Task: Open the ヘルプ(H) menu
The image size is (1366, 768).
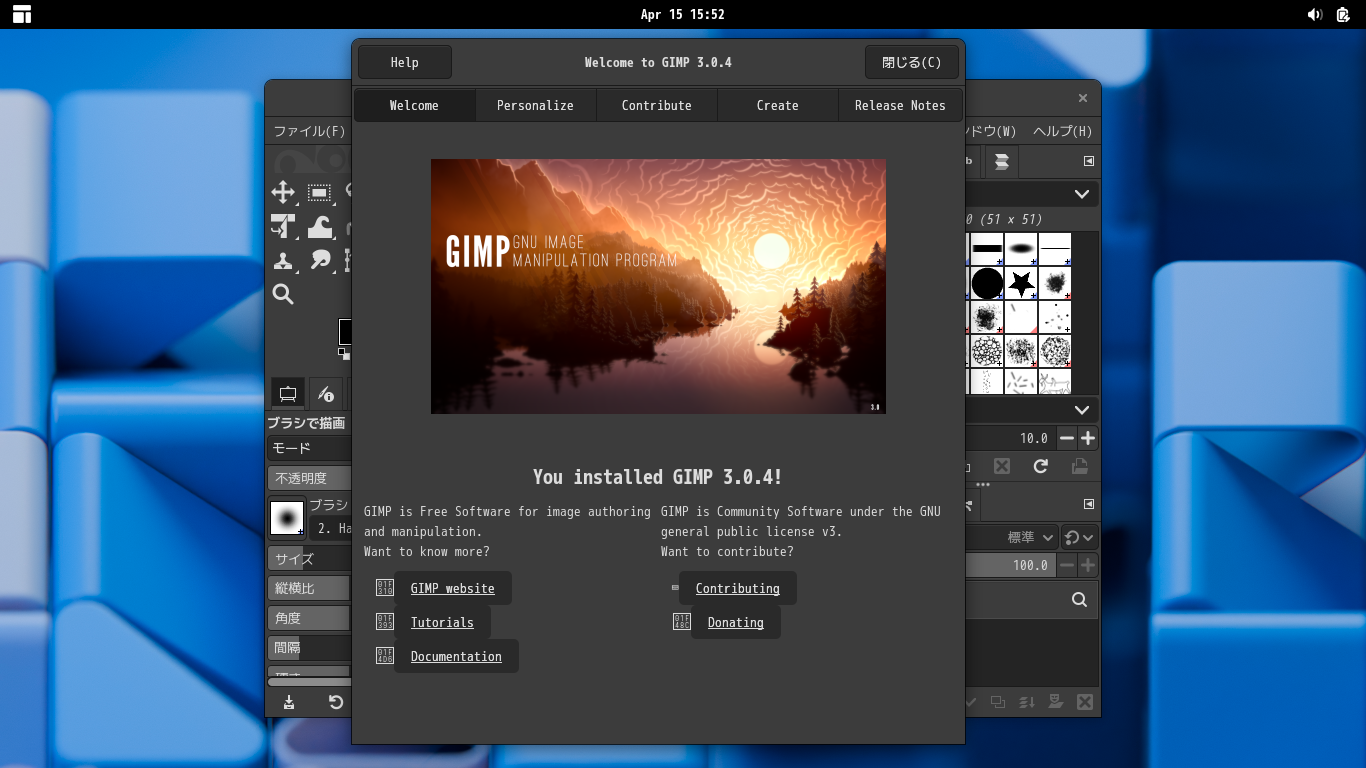Action: click(x=1062, y=131)
